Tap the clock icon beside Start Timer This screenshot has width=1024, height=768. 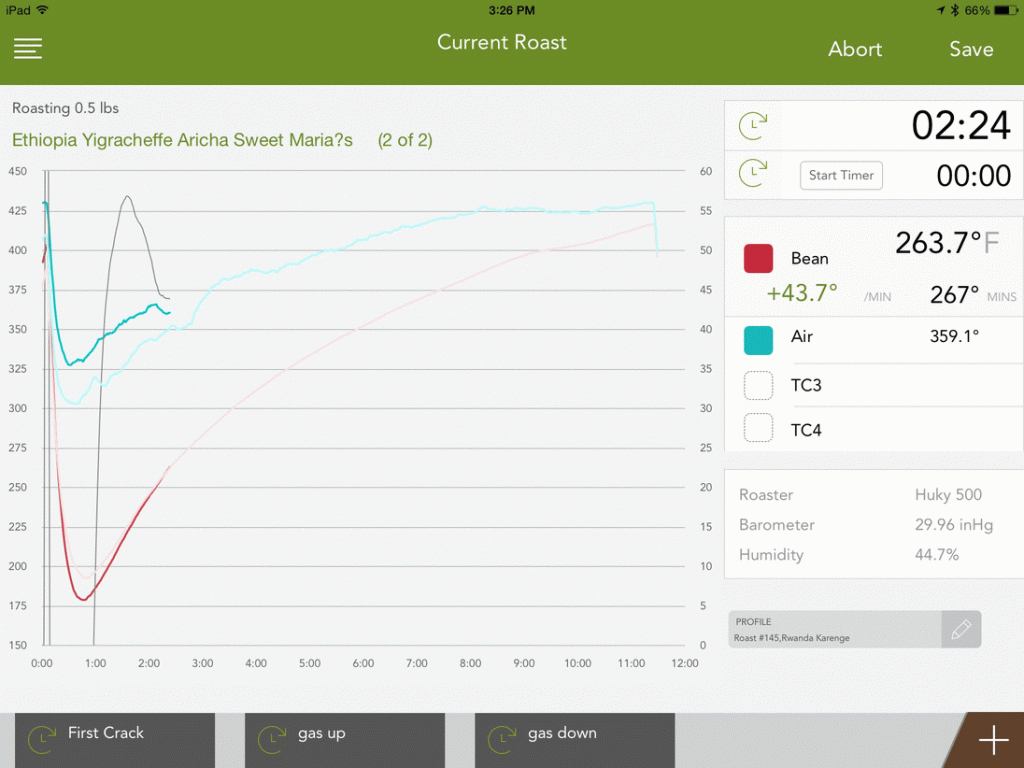752,174
